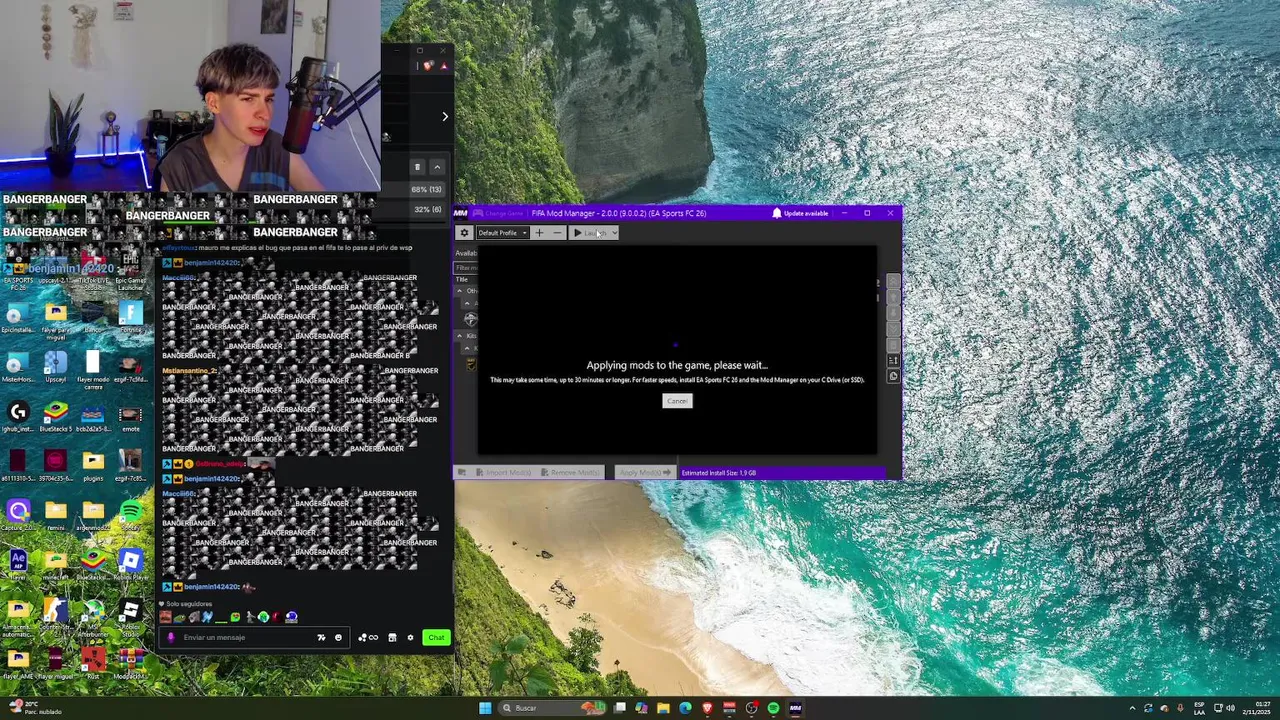
Task: Click the bottom circular icon in Mod Manager sidebar
Action: (x=893, y=377)
